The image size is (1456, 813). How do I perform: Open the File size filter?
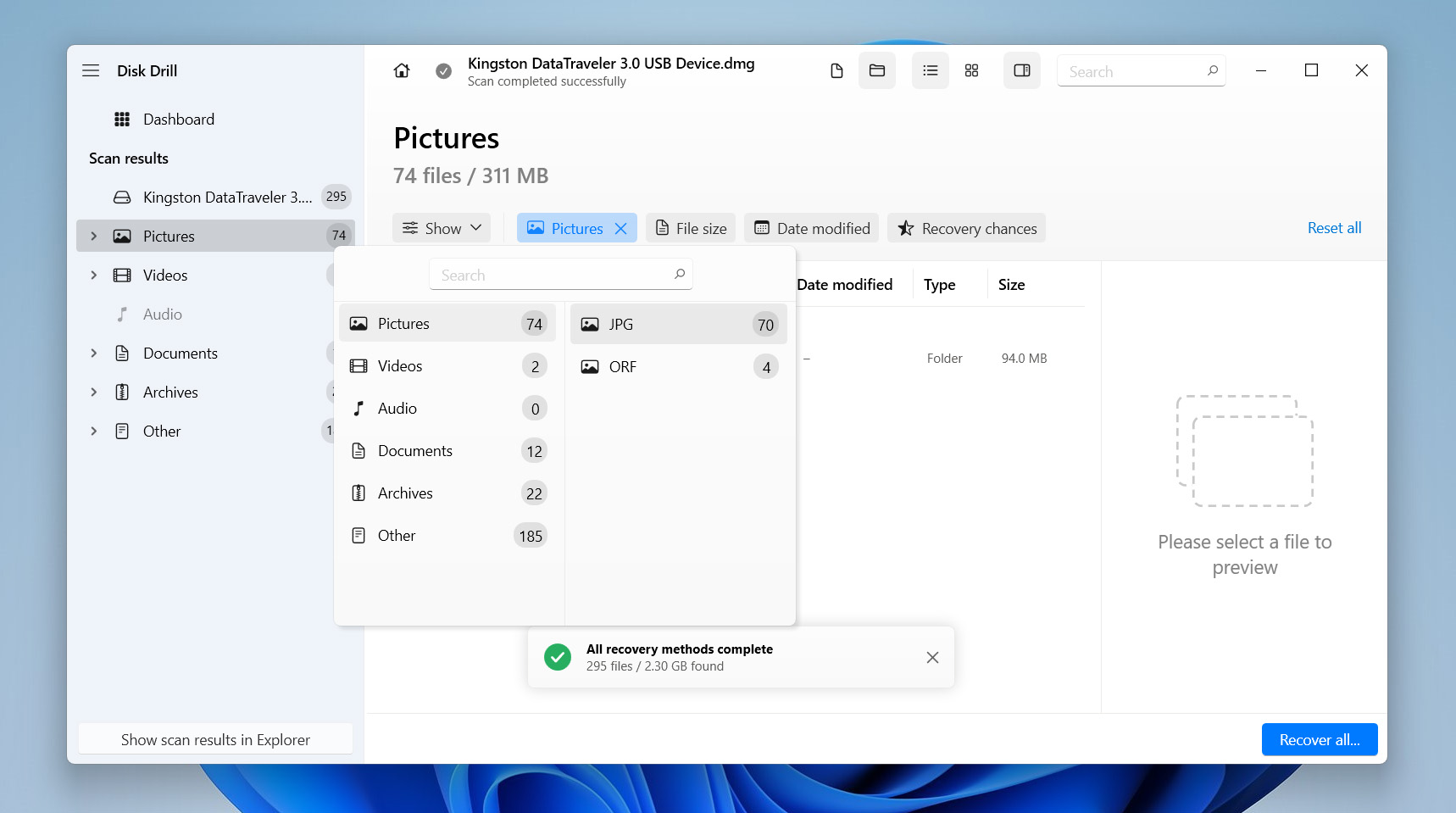pos(691,228)
